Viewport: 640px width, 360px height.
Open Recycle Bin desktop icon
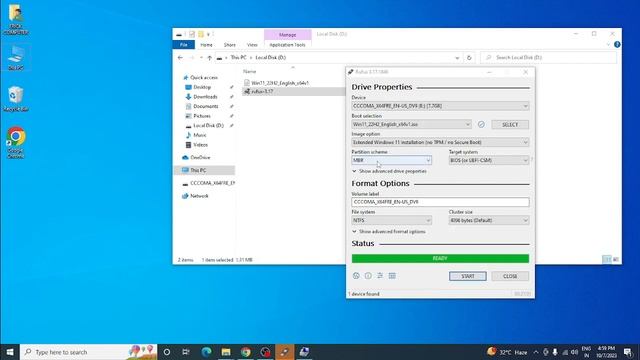[16, 99]
